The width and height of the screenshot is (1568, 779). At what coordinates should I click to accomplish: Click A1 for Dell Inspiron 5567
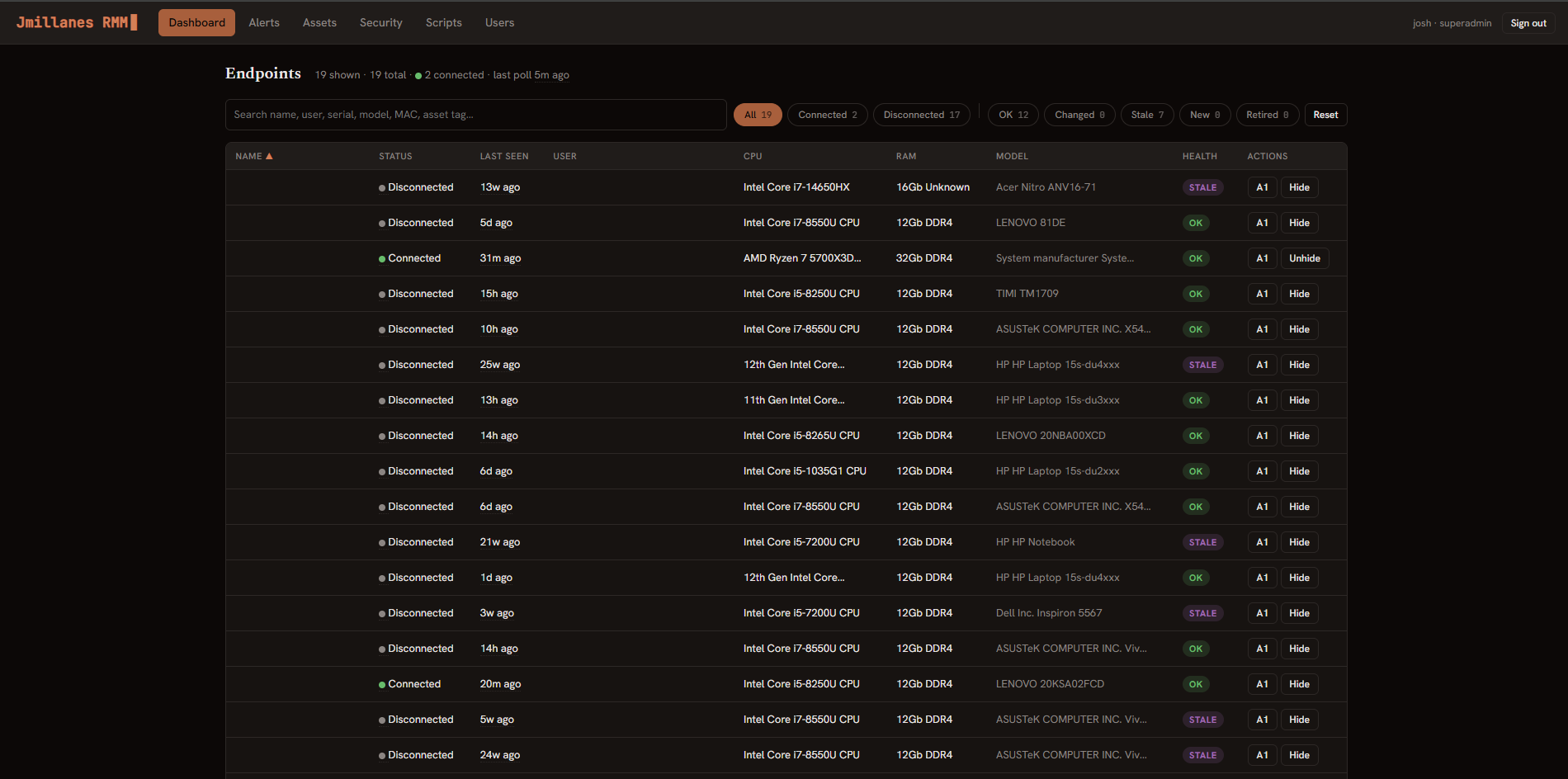tap(1262, 613)
